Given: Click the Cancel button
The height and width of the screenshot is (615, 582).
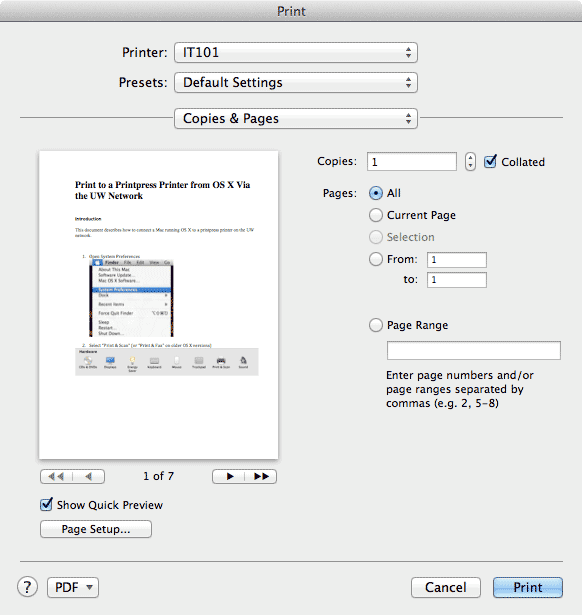Looking at the screenshot, I should point(446,587).
